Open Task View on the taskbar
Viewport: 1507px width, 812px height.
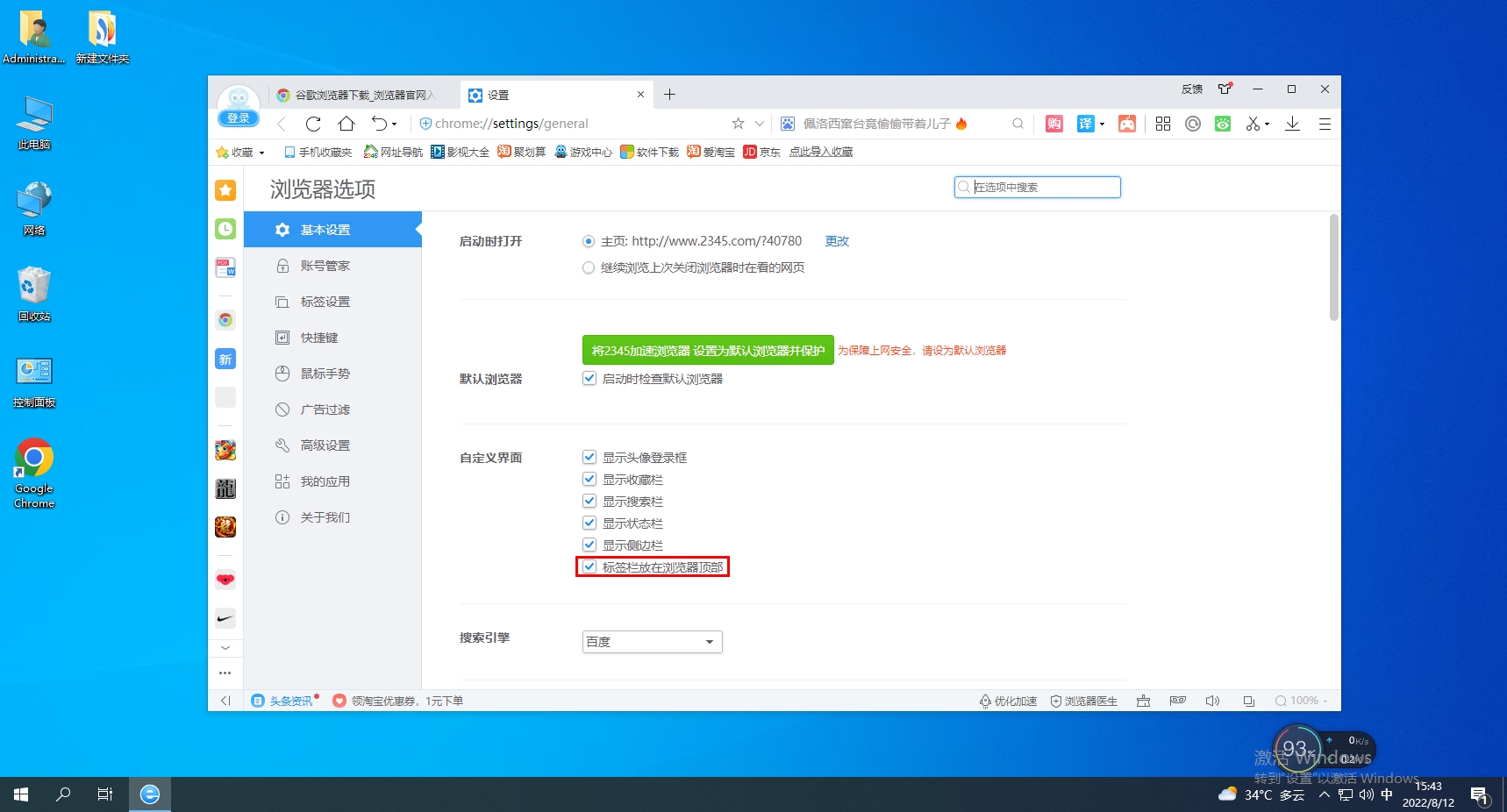point(105,794)
